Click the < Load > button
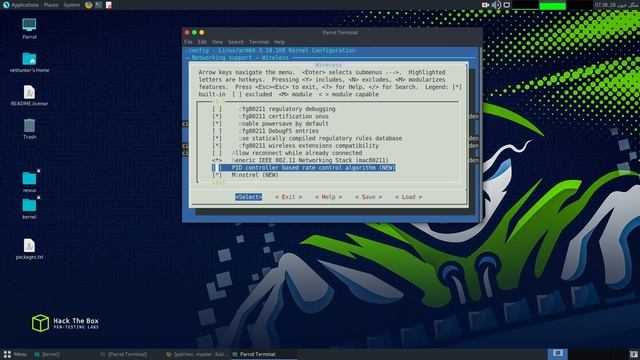 [409, 197]
